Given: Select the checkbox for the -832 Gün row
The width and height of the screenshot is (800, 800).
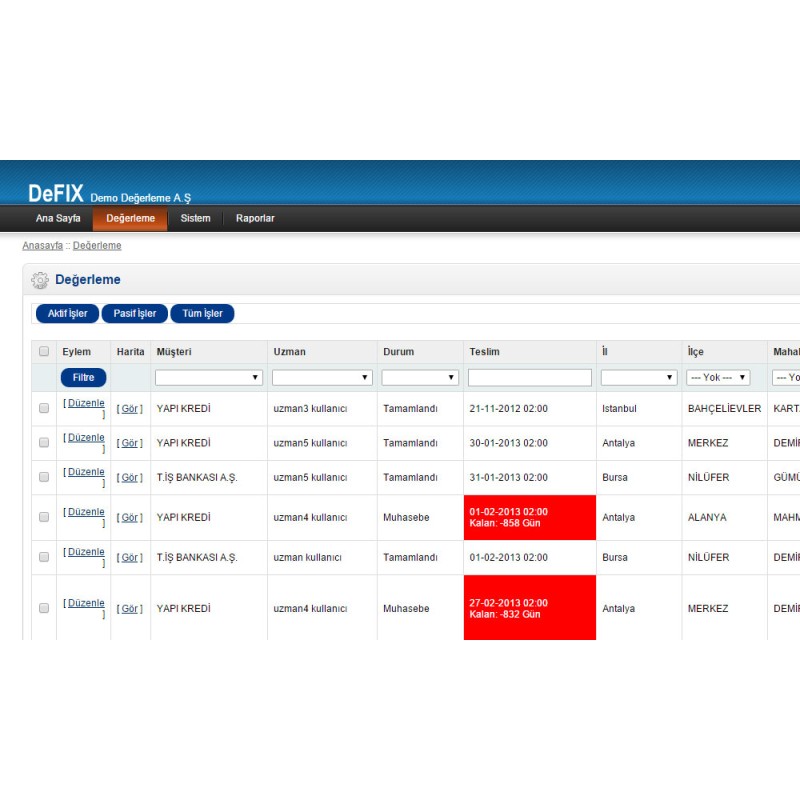Looking at the screenshot, I should 44,608.
